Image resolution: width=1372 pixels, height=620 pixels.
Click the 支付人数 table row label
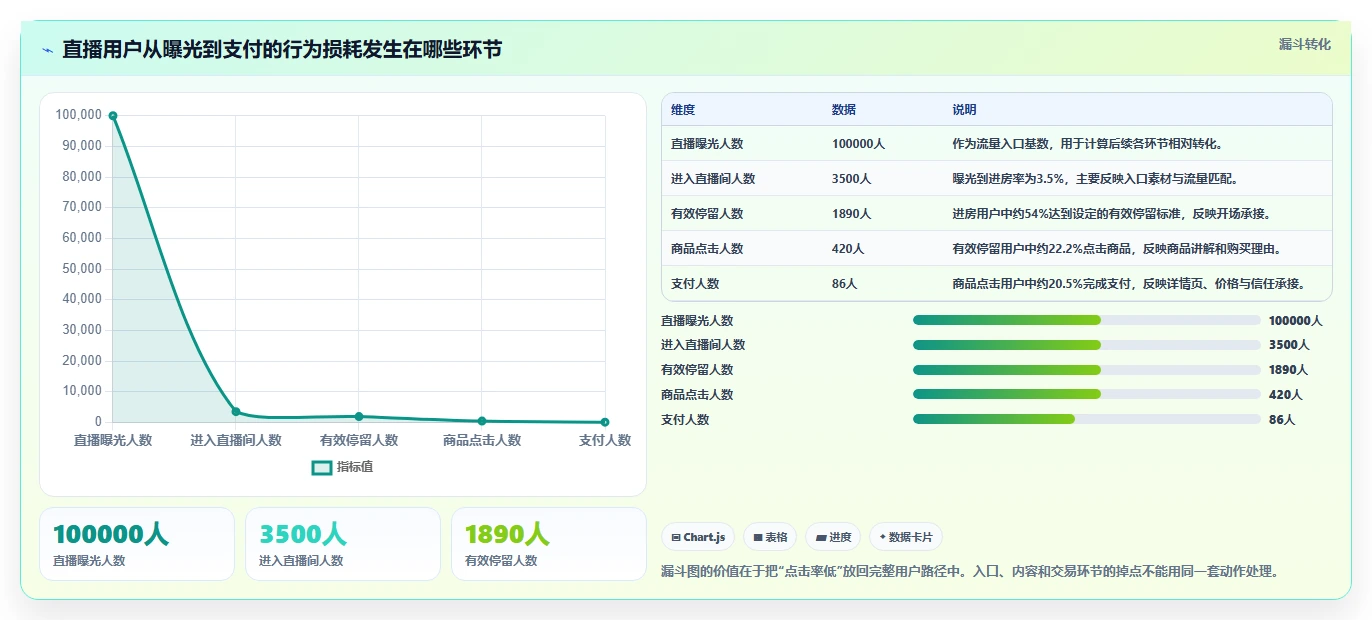(x=695, y=284)
